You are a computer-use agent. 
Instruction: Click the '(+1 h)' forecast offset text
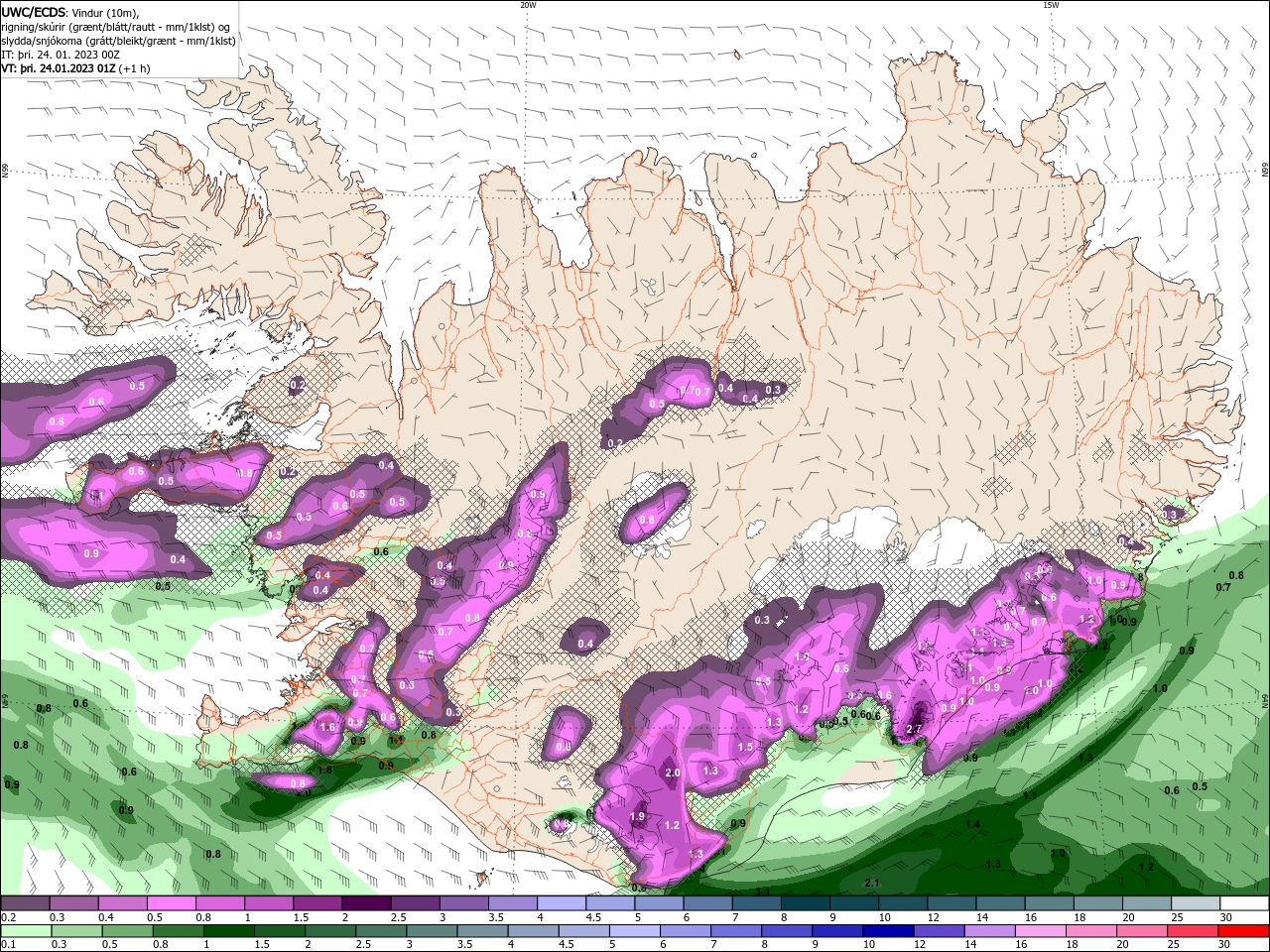coord(135,68)
